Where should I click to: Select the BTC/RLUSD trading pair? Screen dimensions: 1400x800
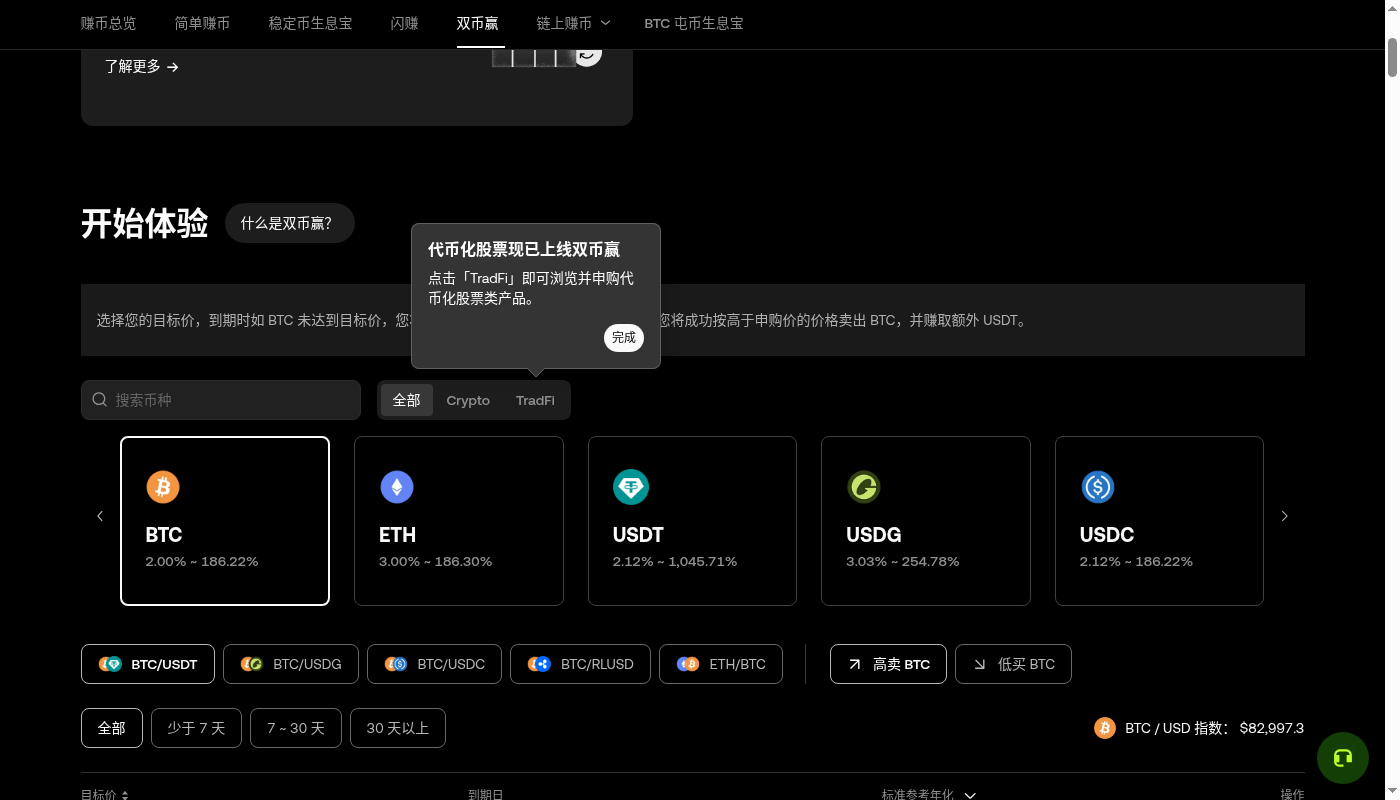[581, 664]
